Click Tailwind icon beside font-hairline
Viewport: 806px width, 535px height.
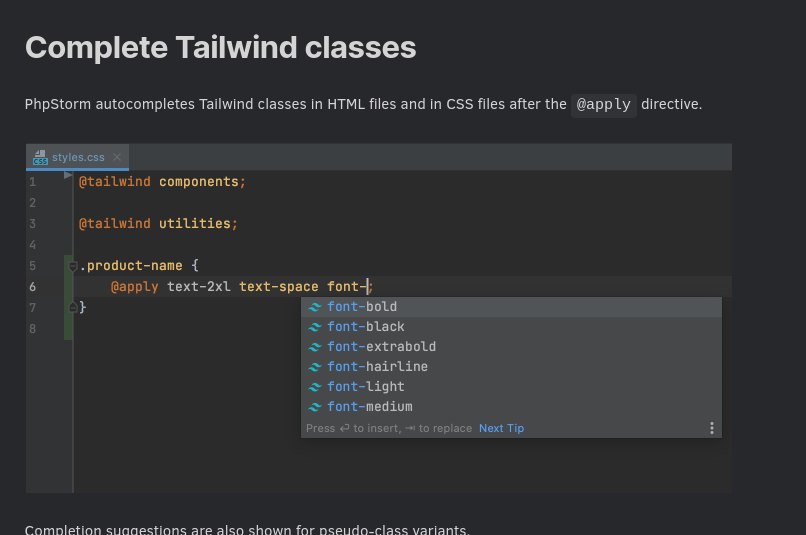click(315, 367)
